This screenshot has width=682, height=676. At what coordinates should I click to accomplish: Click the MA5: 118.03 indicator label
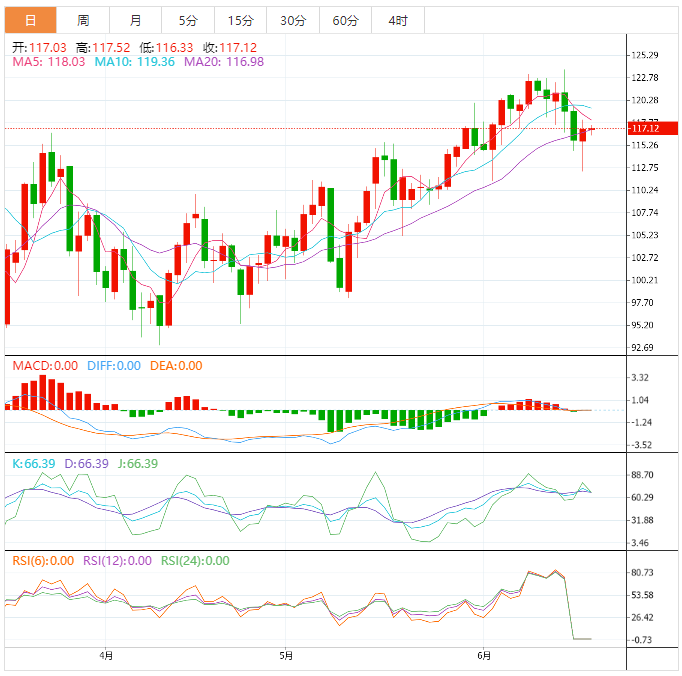49,62
